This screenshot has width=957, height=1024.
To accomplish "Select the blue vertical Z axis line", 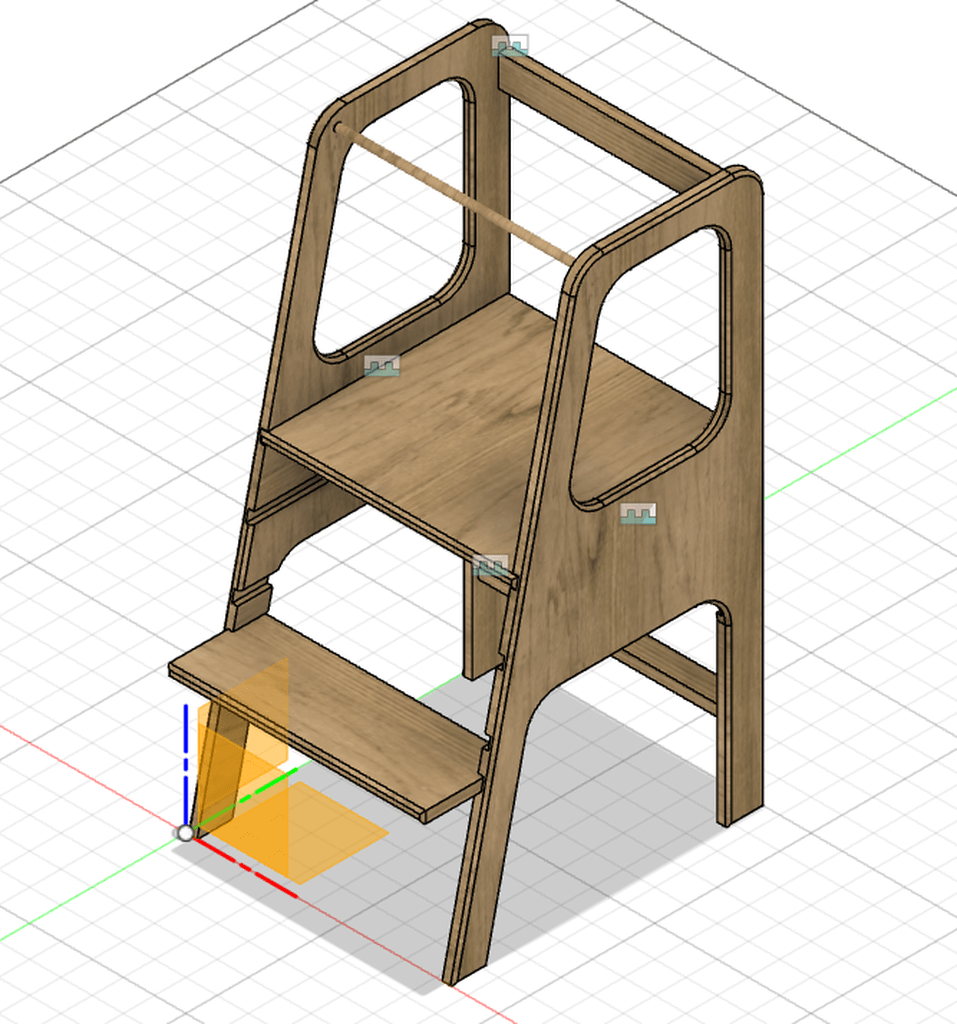I will point(186,760).
